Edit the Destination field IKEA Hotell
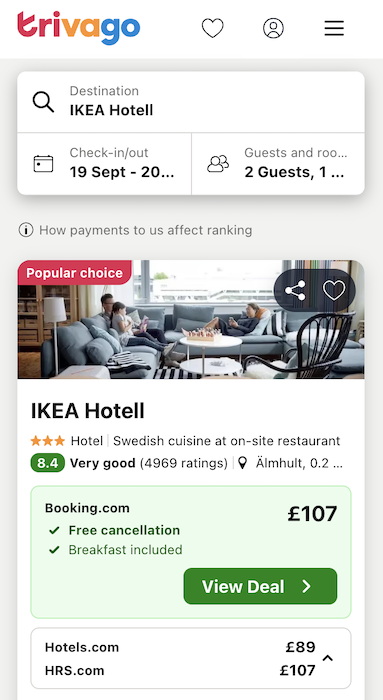 tap(191, 102)
